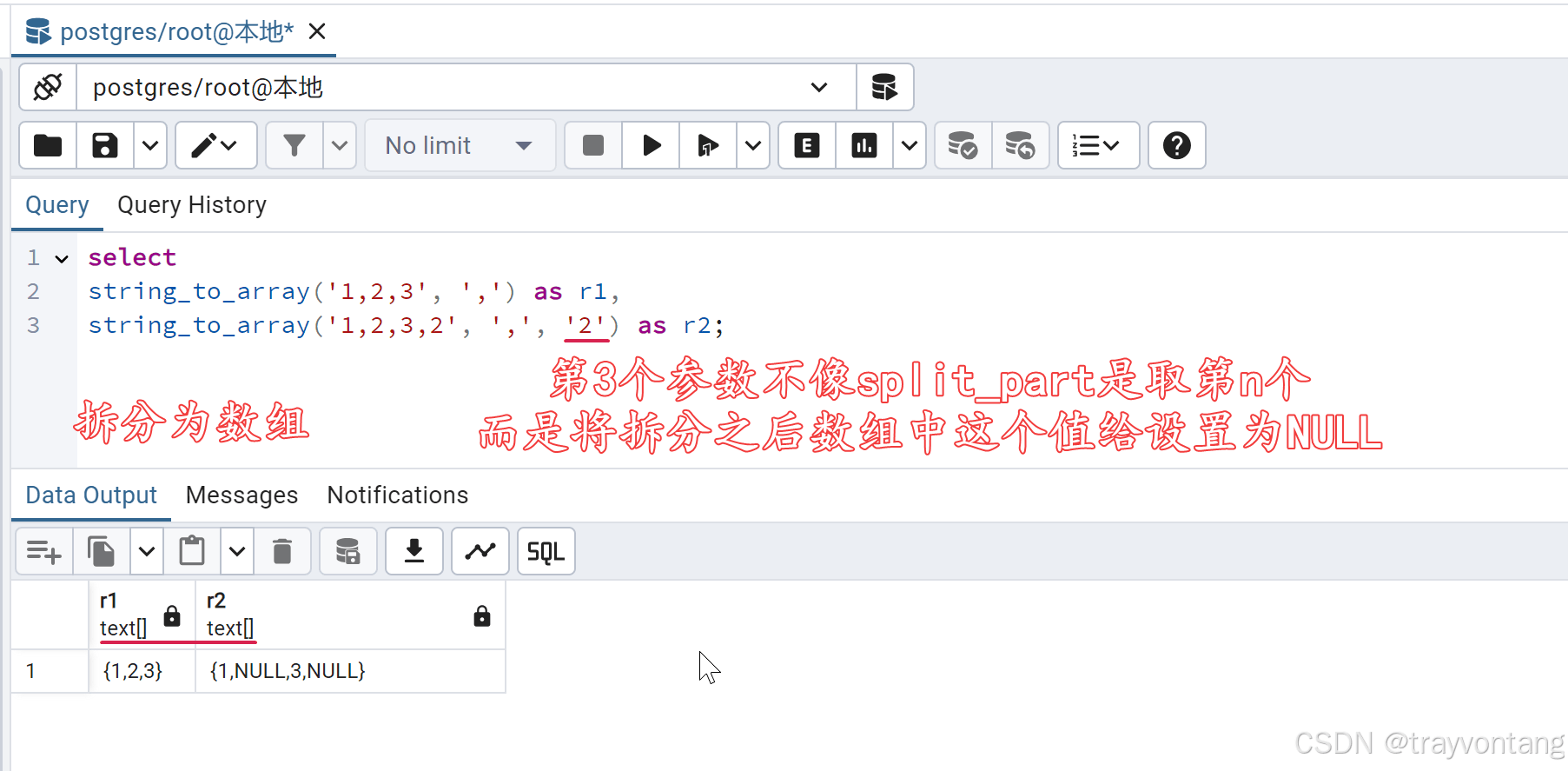Screen dimensions: 1568x771
Task: Collapse code fold arrow on line 1
Action: coord(62,258)
